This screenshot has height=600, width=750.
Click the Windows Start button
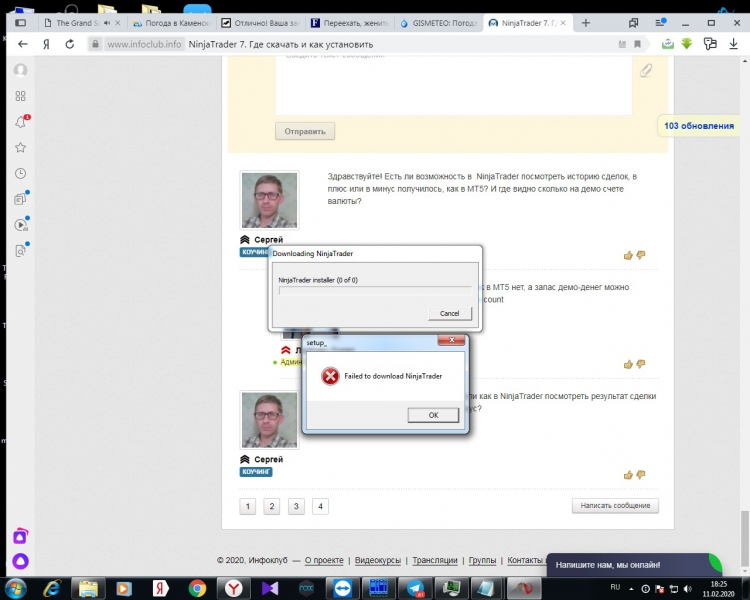(15, 589)
